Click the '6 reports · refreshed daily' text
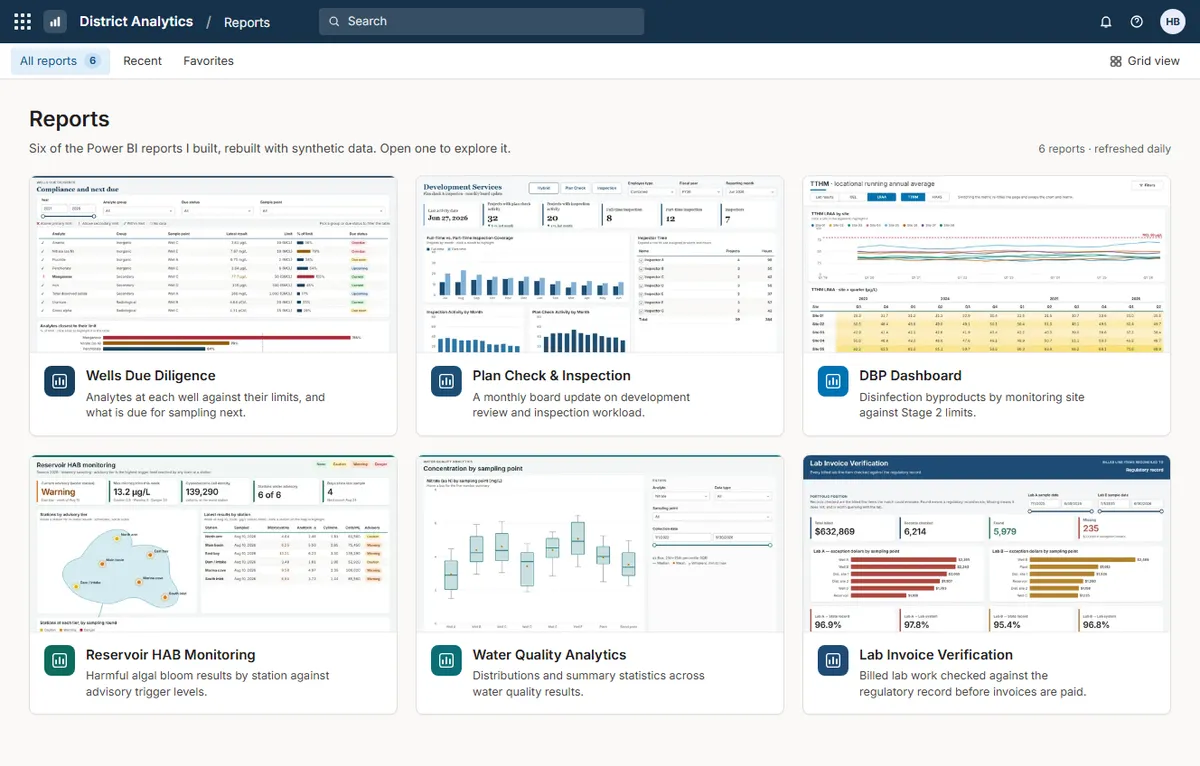Image resolution: width=1200 pixels, height=766 pixels. (1104, 149)
